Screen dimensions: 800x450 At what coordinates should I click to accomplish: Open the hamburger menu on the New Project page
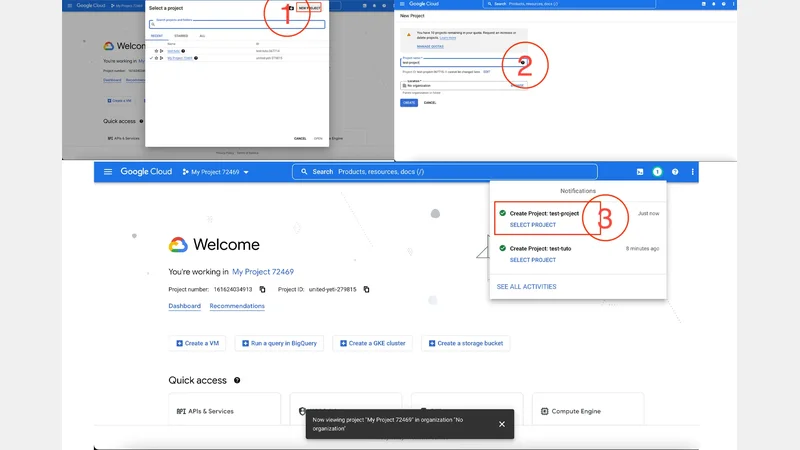coord(402,4)
